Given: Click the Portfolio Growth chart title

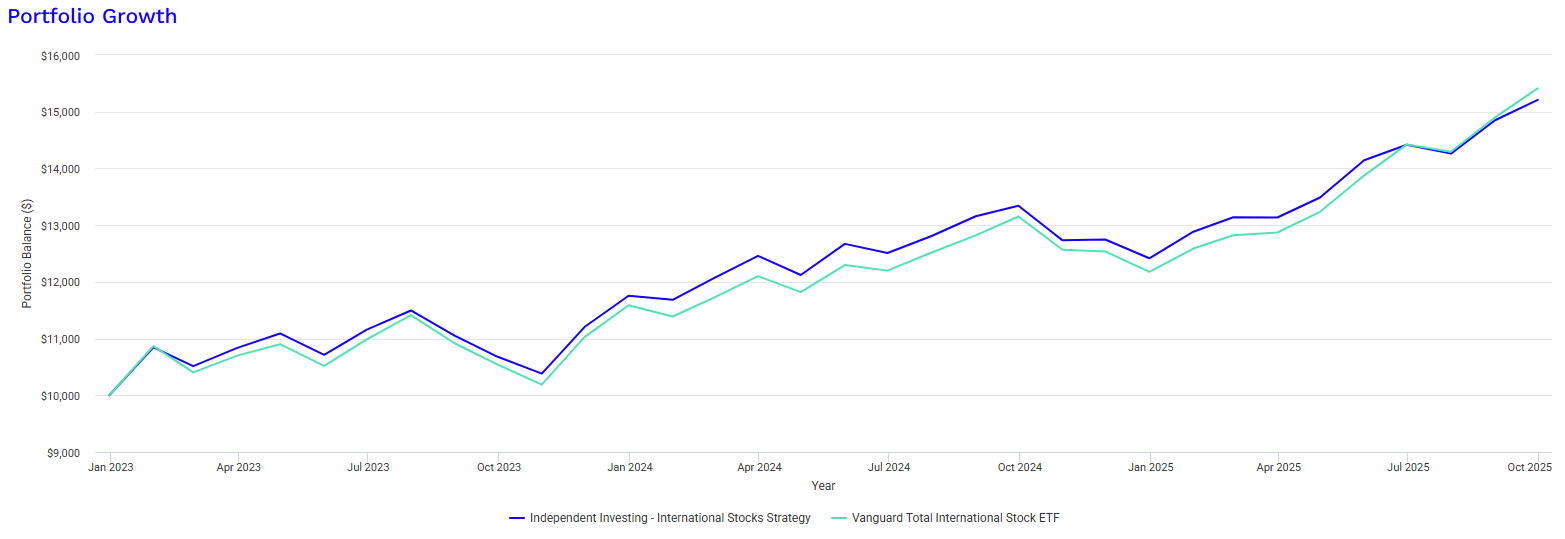Looking at the screenshot, I should tap(92, 16).
